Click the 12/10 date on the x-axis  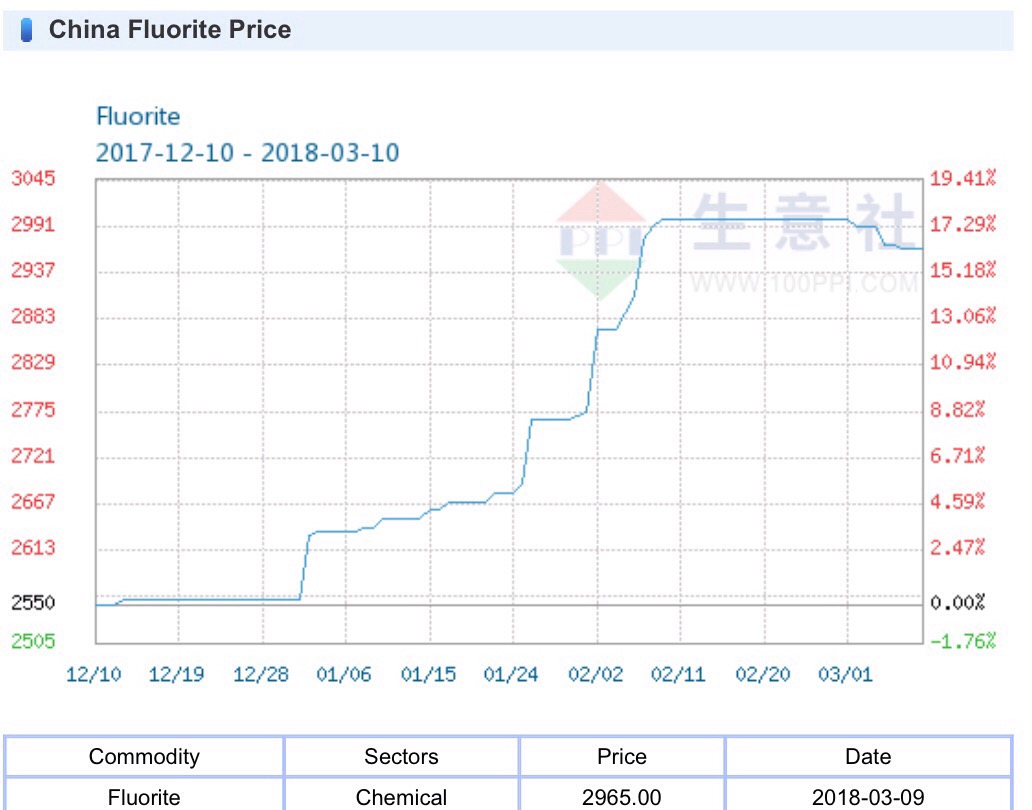pos(93,674)
